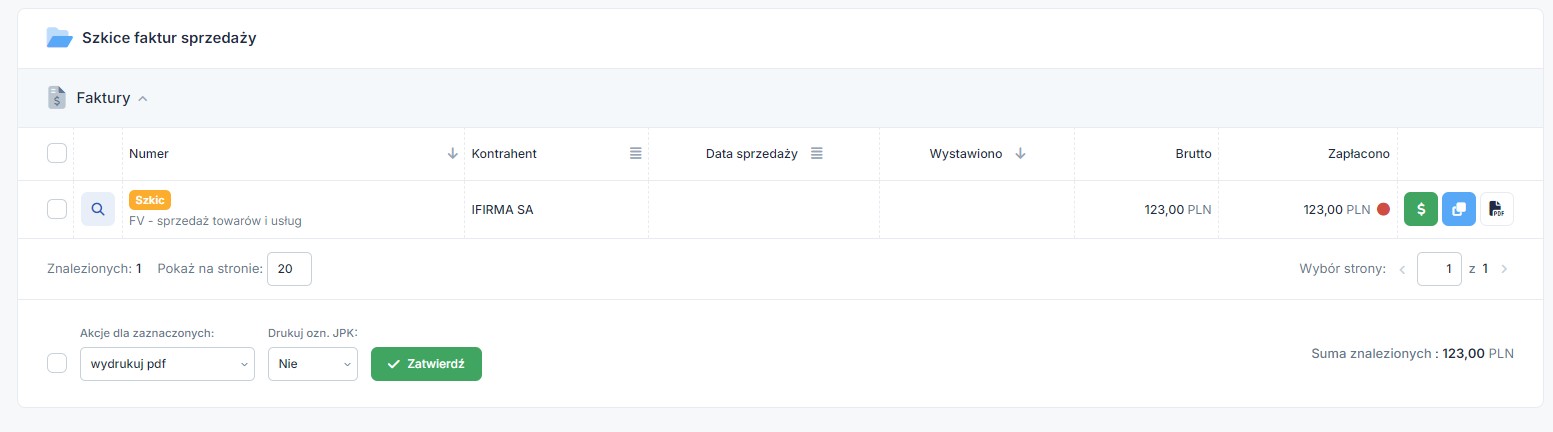Click the Zatwierdź button
The height and width of the screenshot is (432, 1553).
tap(426, 364)
